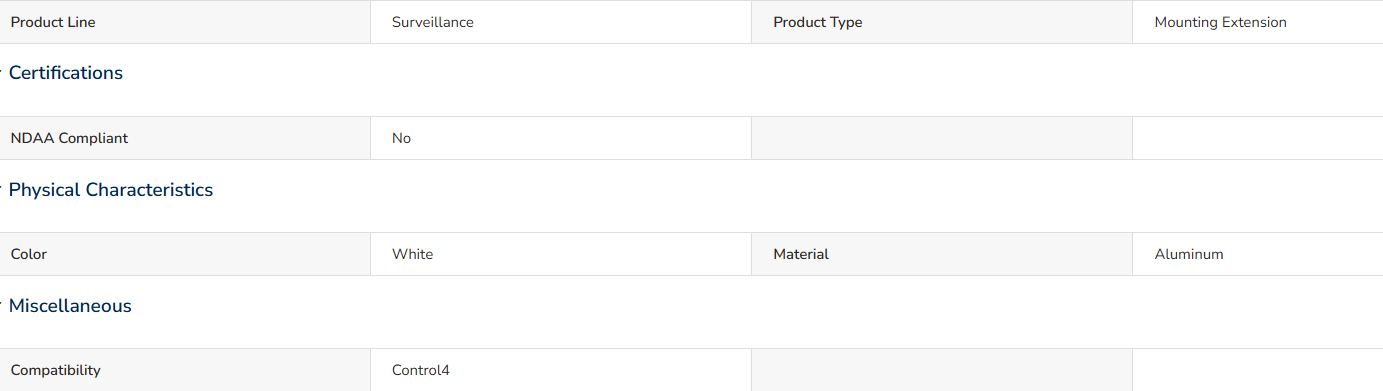Click the chevron beside Certifications

pos(2,73)
